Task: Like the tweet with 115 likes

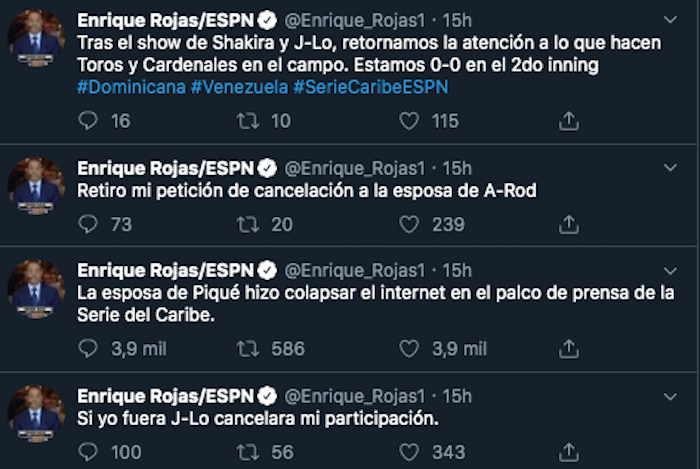Action: pos(409,121)
